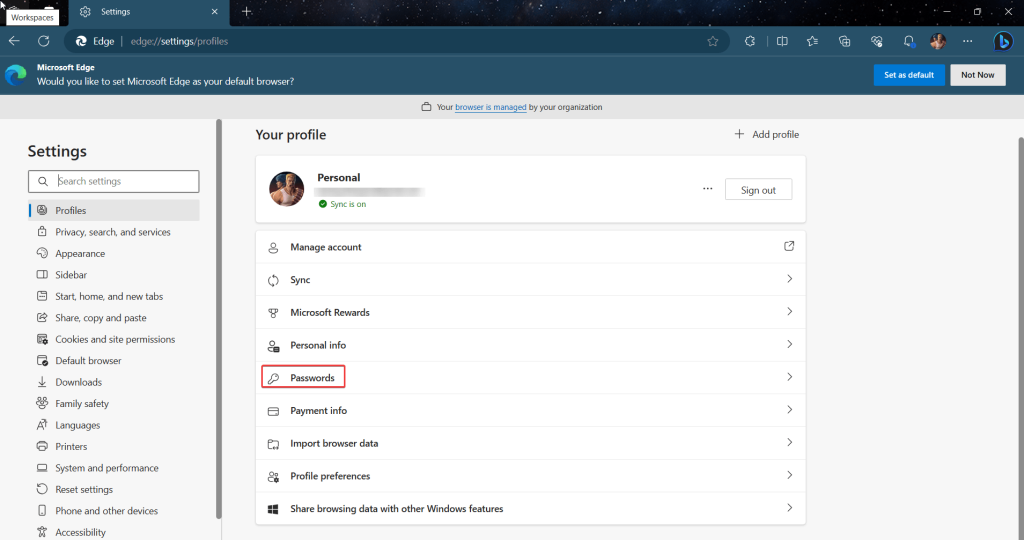This screenshot has height=540, width=1024.
Task: Click the settings sidebar scrollbar
Action: [219, 319]
